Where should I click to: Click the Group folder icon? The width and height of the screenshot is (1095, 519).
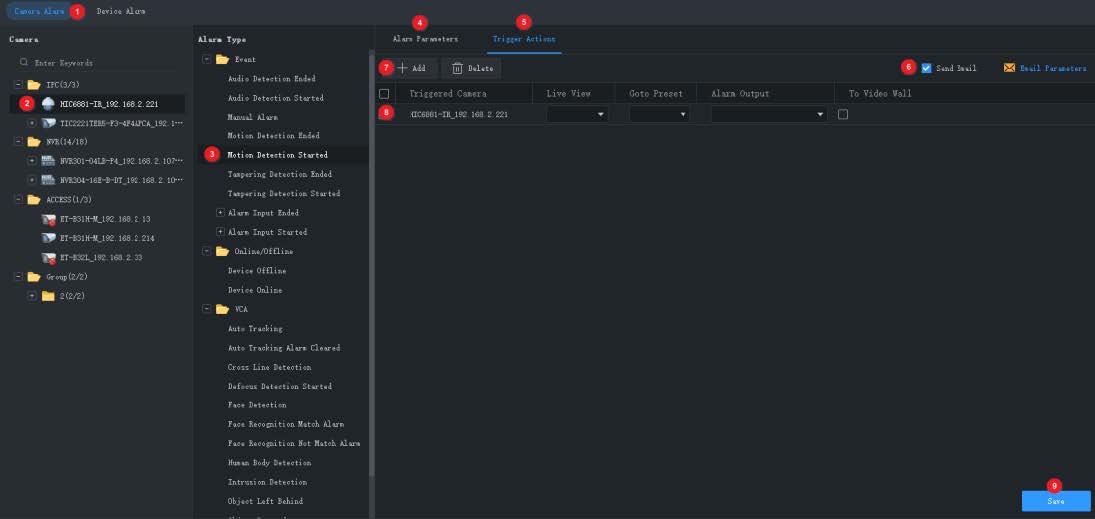(34, 277)
